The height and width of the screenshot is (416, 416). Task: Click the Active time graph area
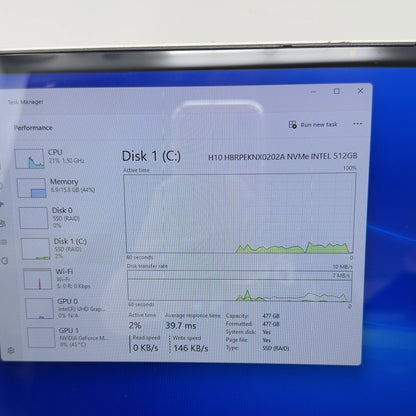pyautogui.click(x=239, y=213)
